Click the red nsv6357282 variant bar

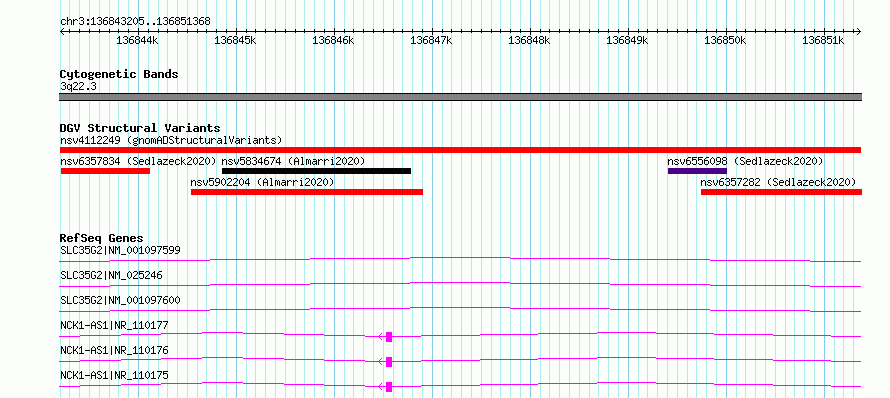point(782,192)
